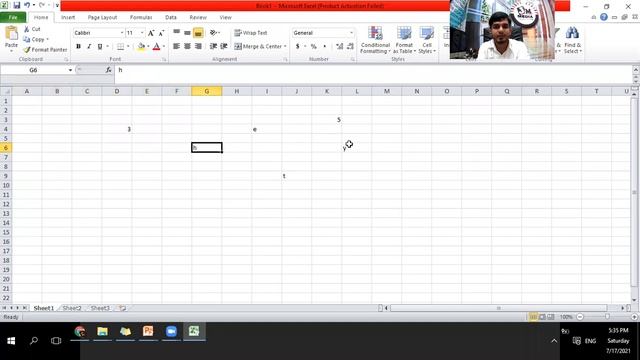Open the General number format dropdown

(x=351, y=33)
